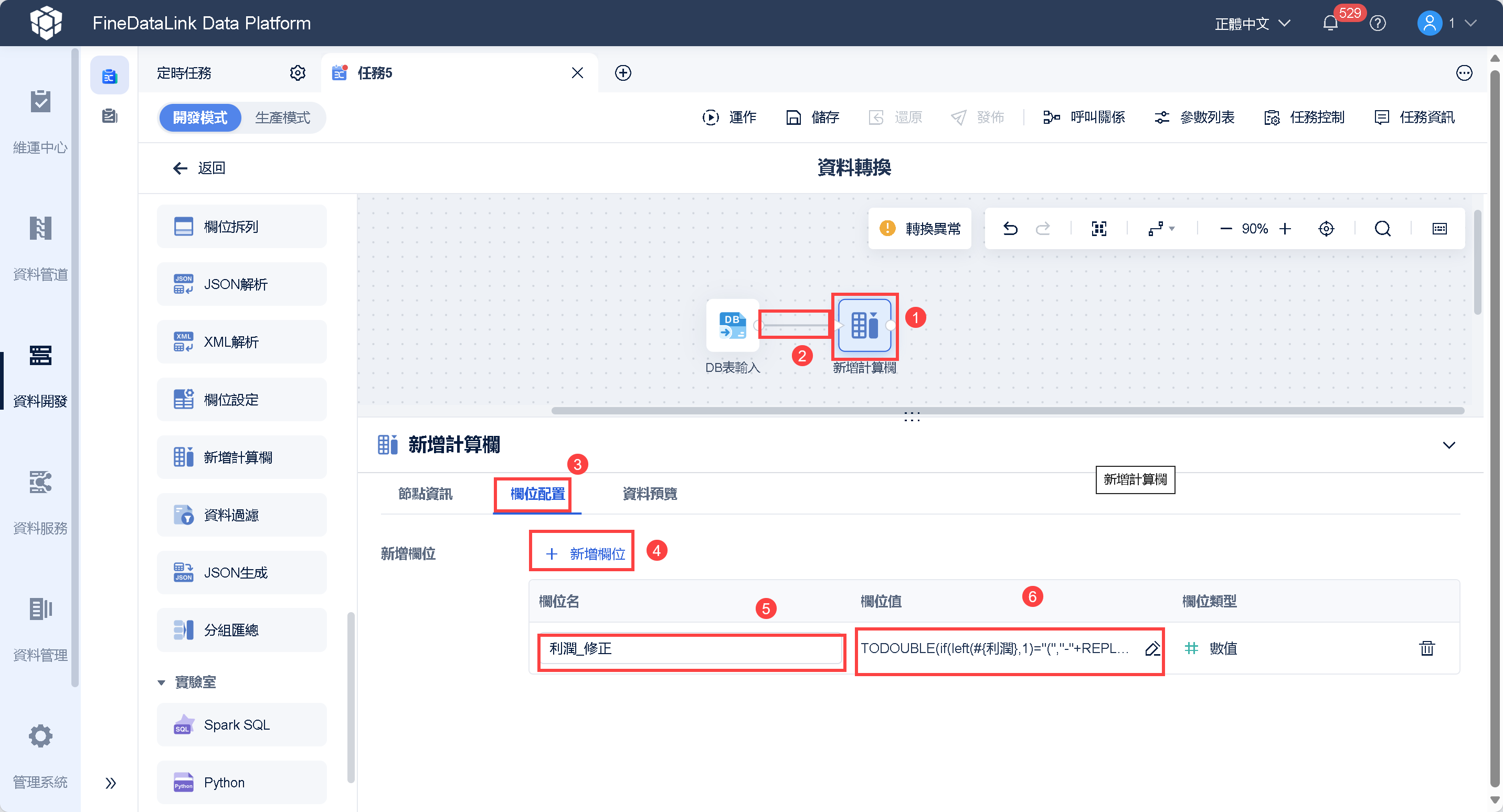Collapse the 實驗室 section
The width and height of the screenshot is (1503, 812).
point(162,682)
